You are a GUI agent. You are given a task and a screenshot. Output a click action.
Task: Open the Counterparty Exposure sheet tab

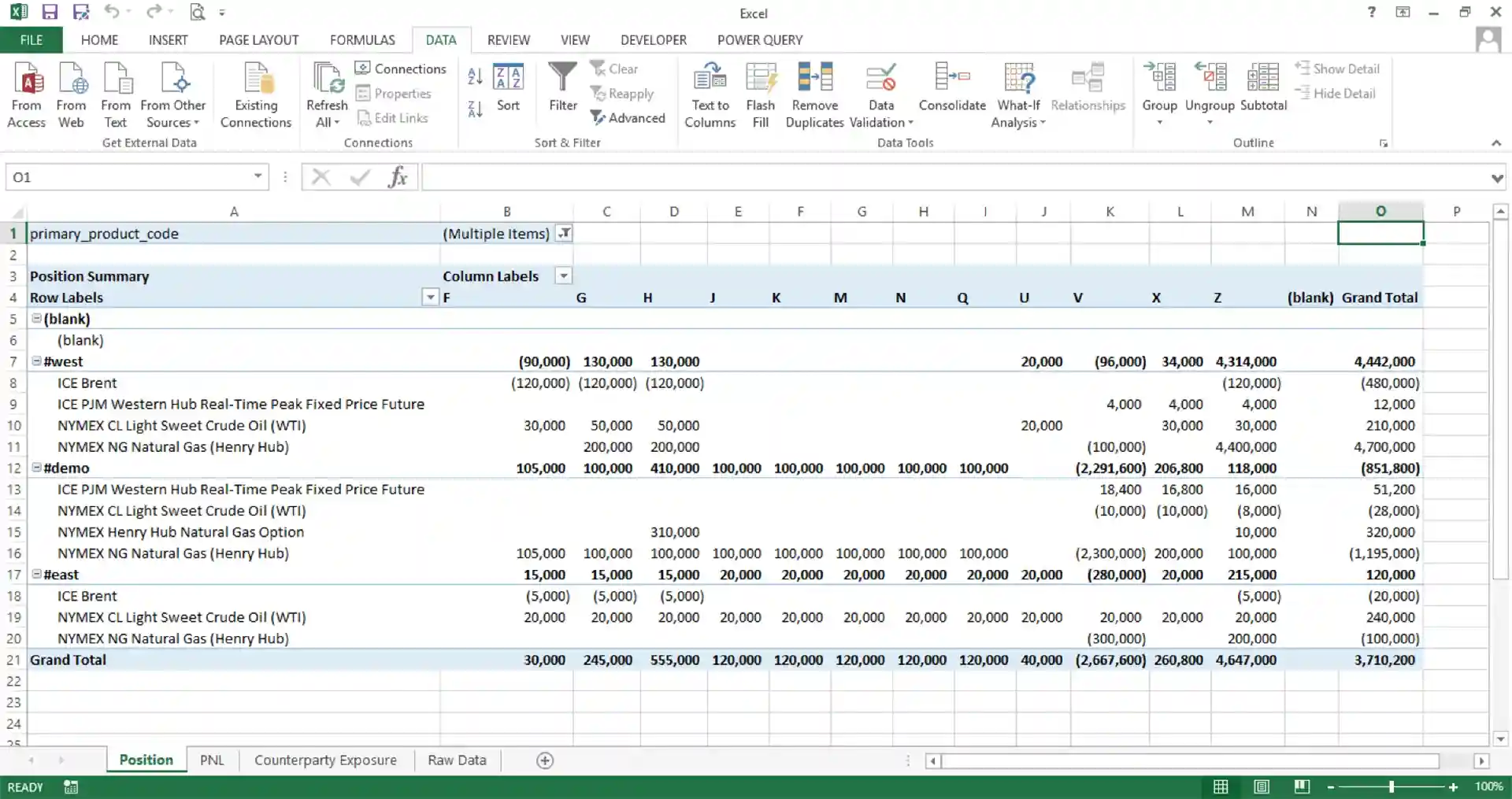click(x=325, y=760)
